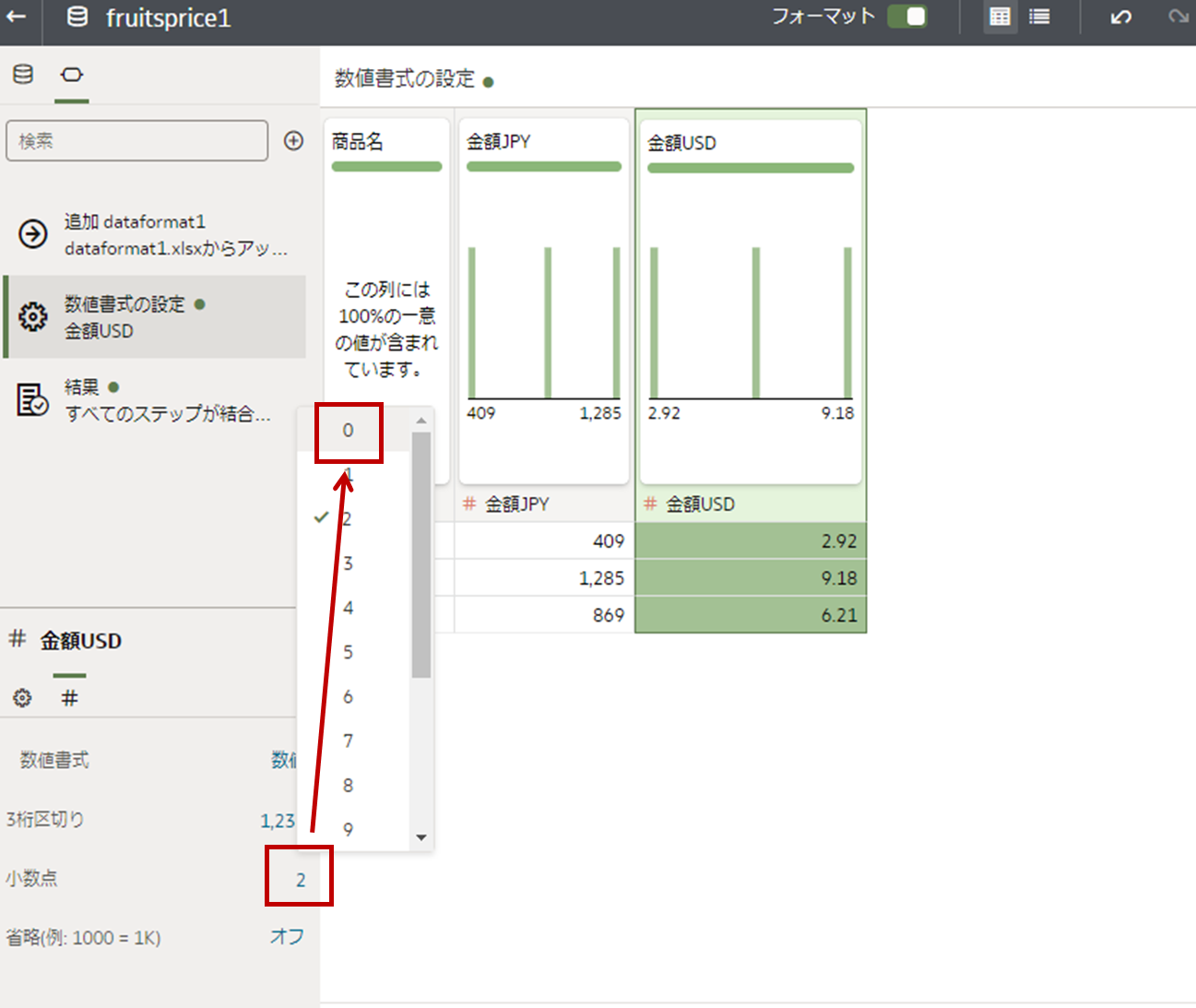1196x1008 pixels.
Task: Click the 金額JPY cell 869
Action: [544, 615]
